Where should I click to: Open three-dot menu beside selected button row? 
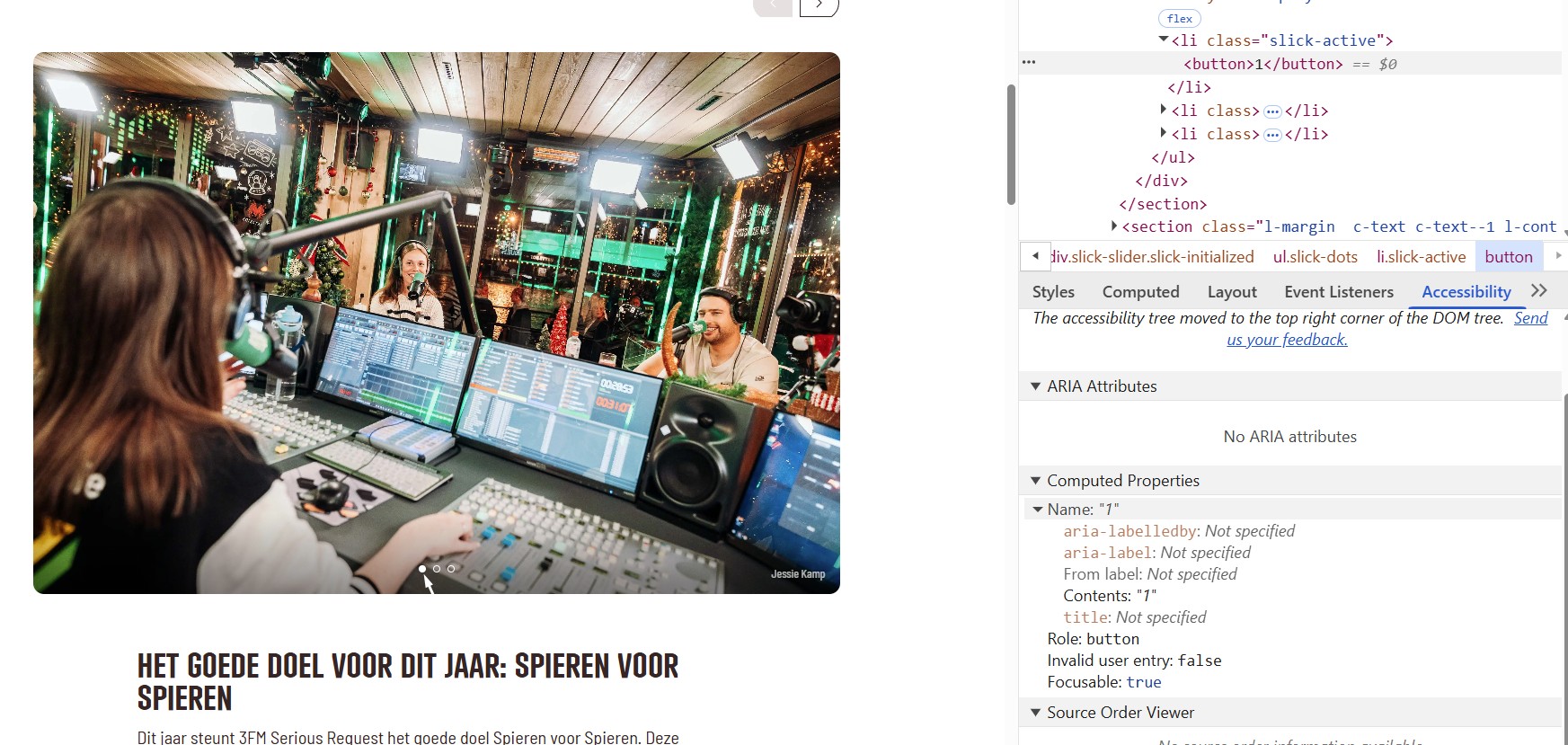1029,63
